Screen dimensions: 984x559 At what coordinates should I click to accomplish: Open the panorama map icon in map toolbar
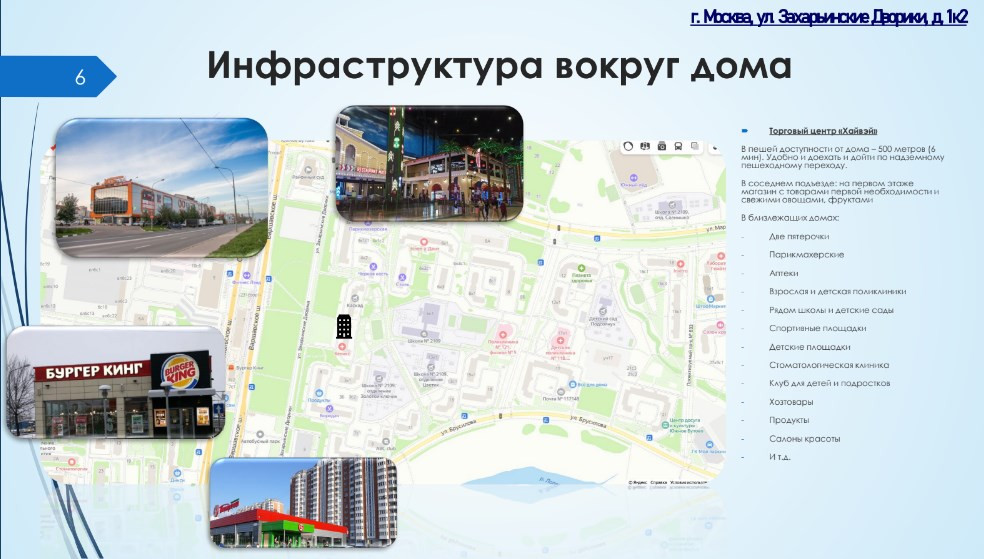point(645,146)
